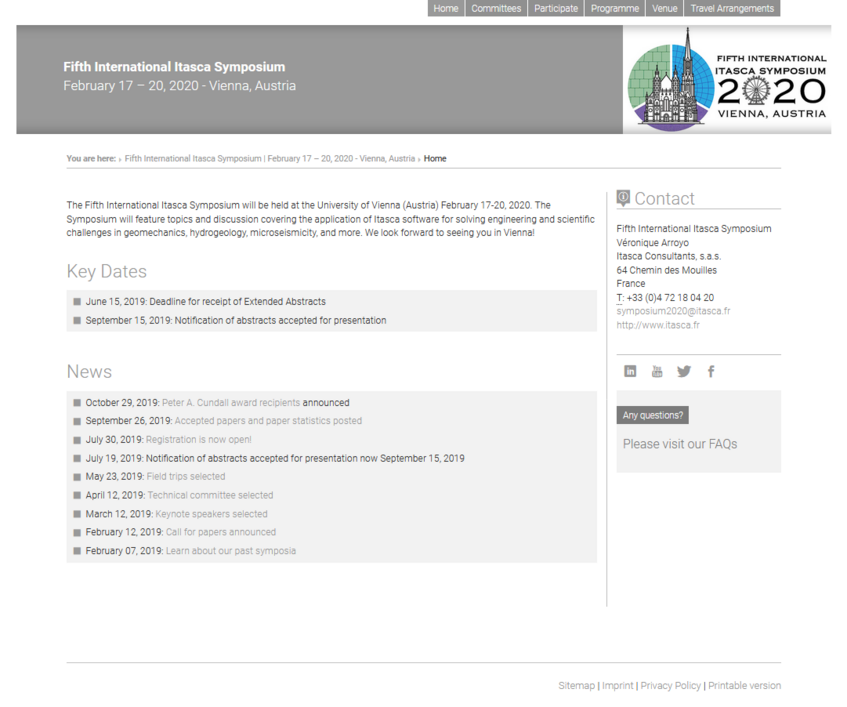Open Learn about our past symposia link
The width and height of the screenshot is (847, 707).
click(231, 551)
